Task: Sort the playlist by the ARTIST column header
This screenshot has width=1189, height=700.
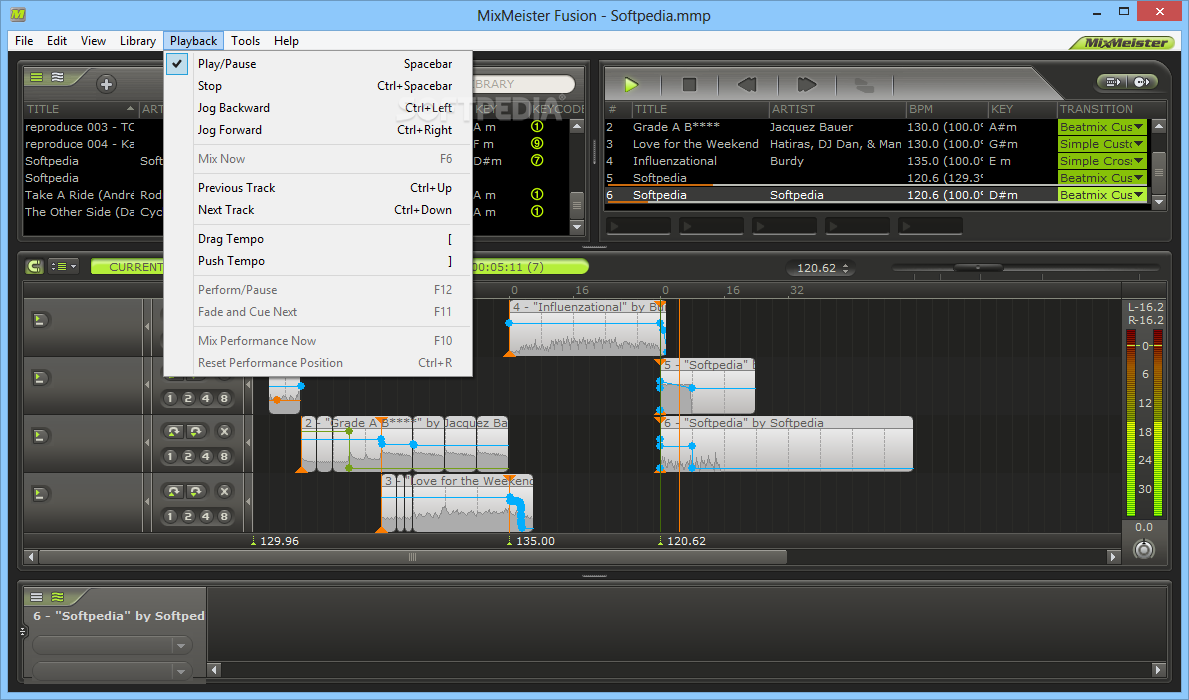Action: [837, 109]
